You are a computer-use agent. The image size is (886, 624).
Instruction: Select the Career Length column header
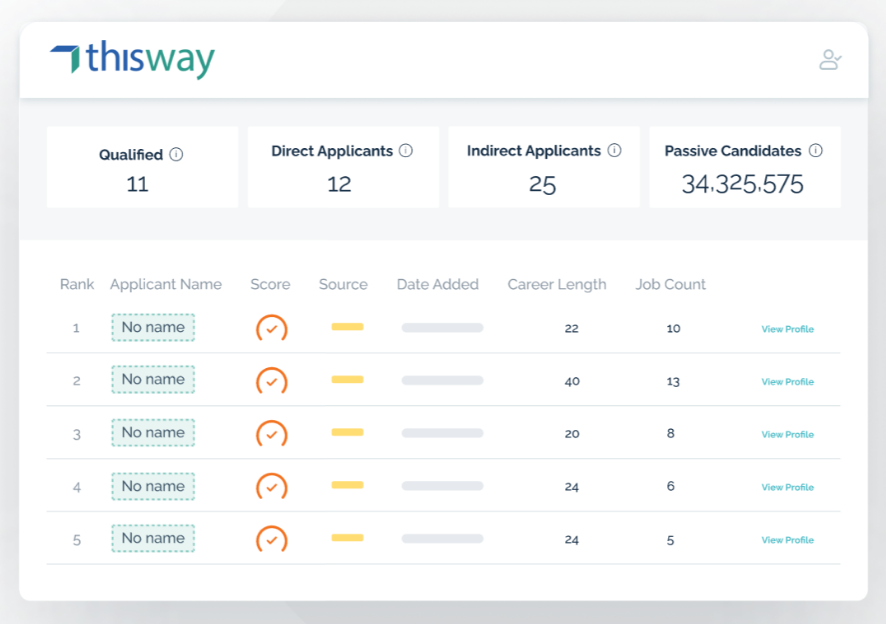[x=556, y=284]
